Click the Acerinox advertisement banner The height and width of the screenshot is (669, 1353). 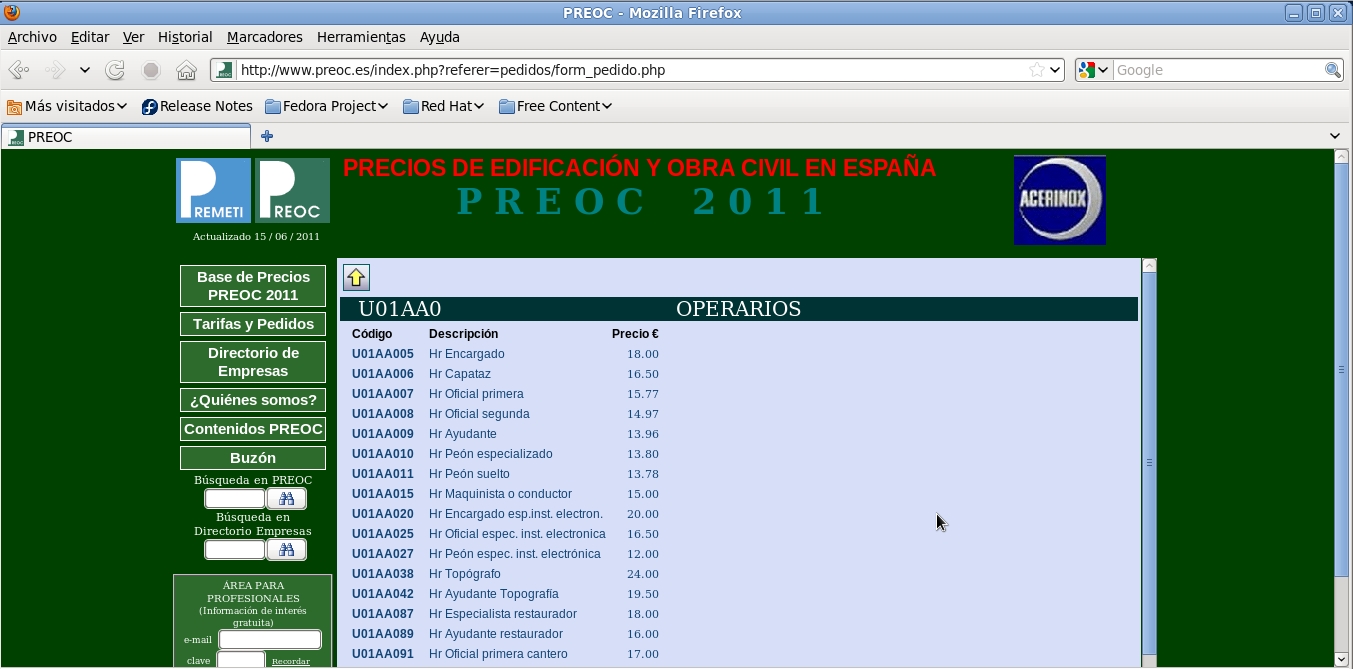coord(1060,200)
